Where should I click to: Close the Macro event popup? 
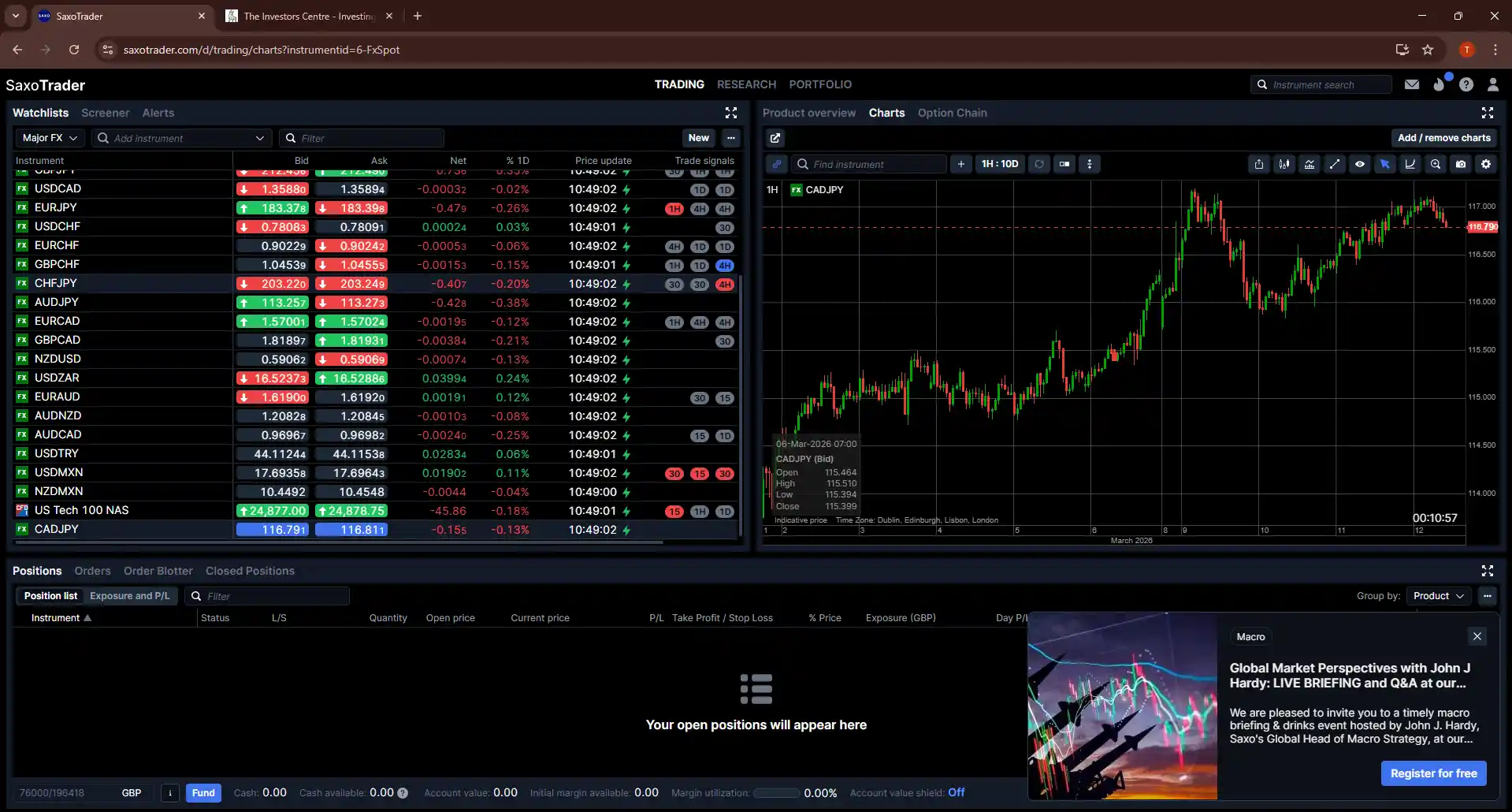pyautogui.click(x=1477, y=636)
